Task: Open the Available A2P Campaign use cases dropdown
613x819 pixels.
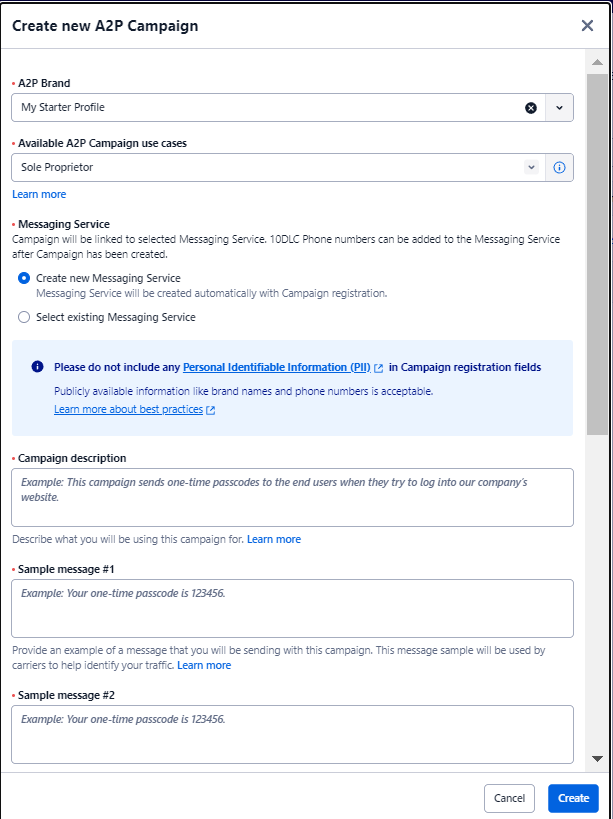Action: (x=531, y=167)
